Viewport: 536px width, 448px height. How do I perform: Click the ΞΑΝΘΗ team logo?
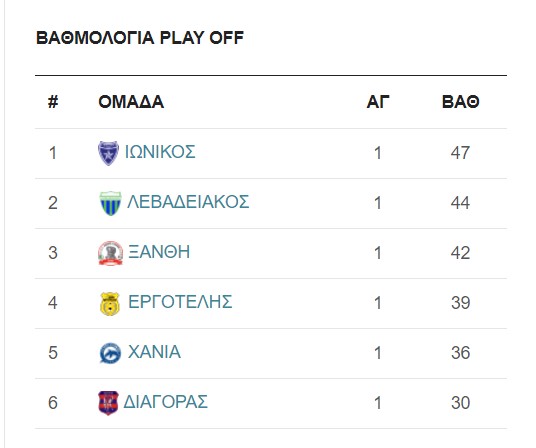pos(110,253)
